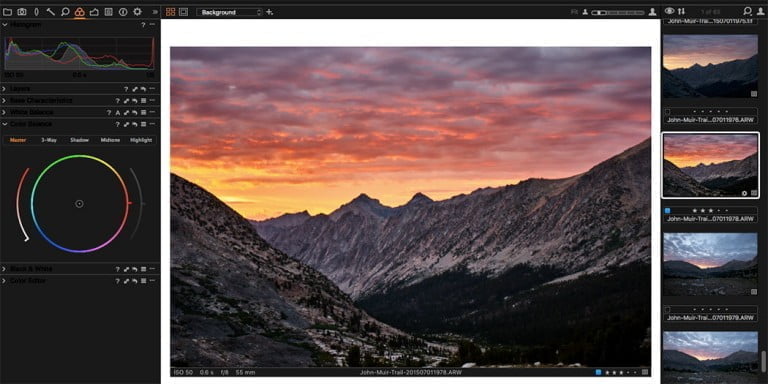Click ISO 50 value in viewer bar

[183, 373]
